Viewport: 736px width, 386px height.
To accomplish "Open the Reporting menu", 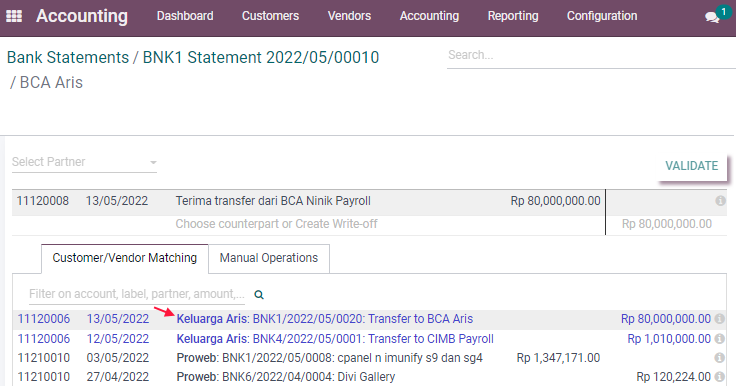I will pos(513,16).
